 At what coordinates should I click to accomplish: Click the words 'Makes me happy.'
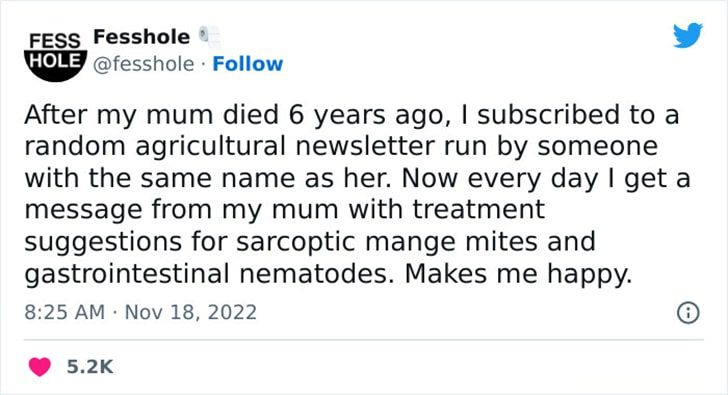click(x=518, y=274)
